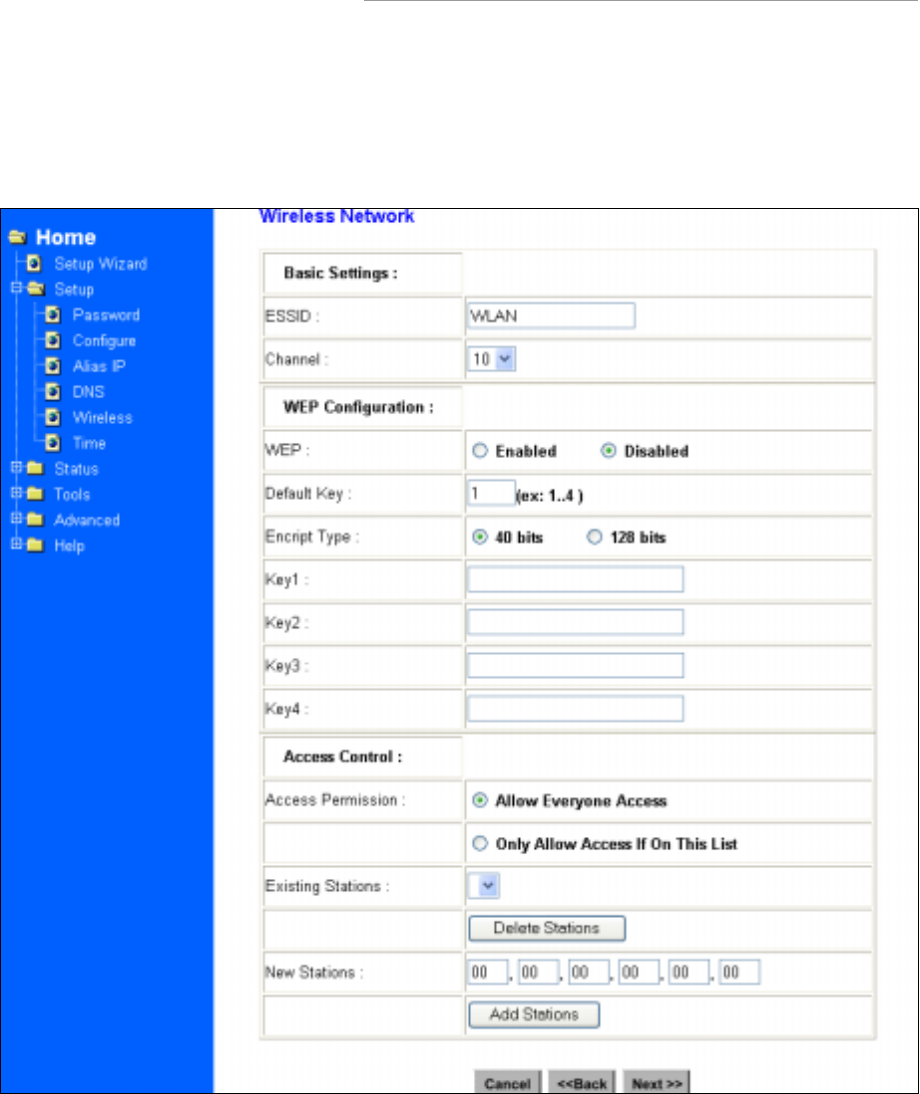Viewport: 920px width, 1094px height.
Task: Choose 40 bits encryption type
Action: (480, 537)
